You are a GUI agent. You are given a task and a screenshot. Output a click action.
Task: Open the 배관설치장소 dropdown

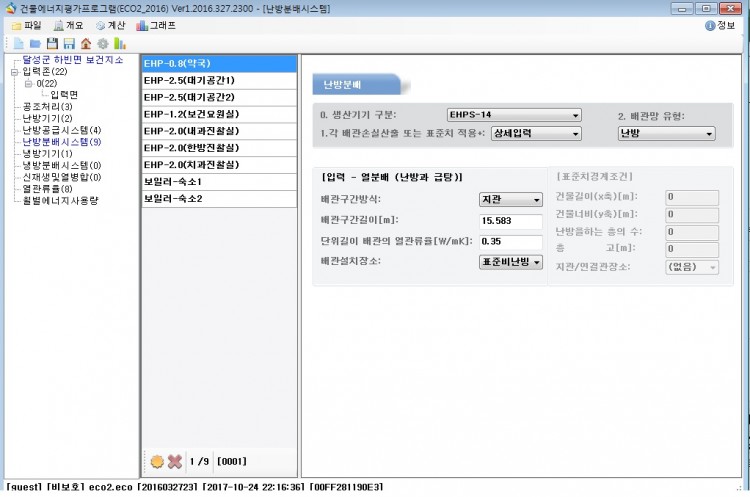tap(510, 262)
